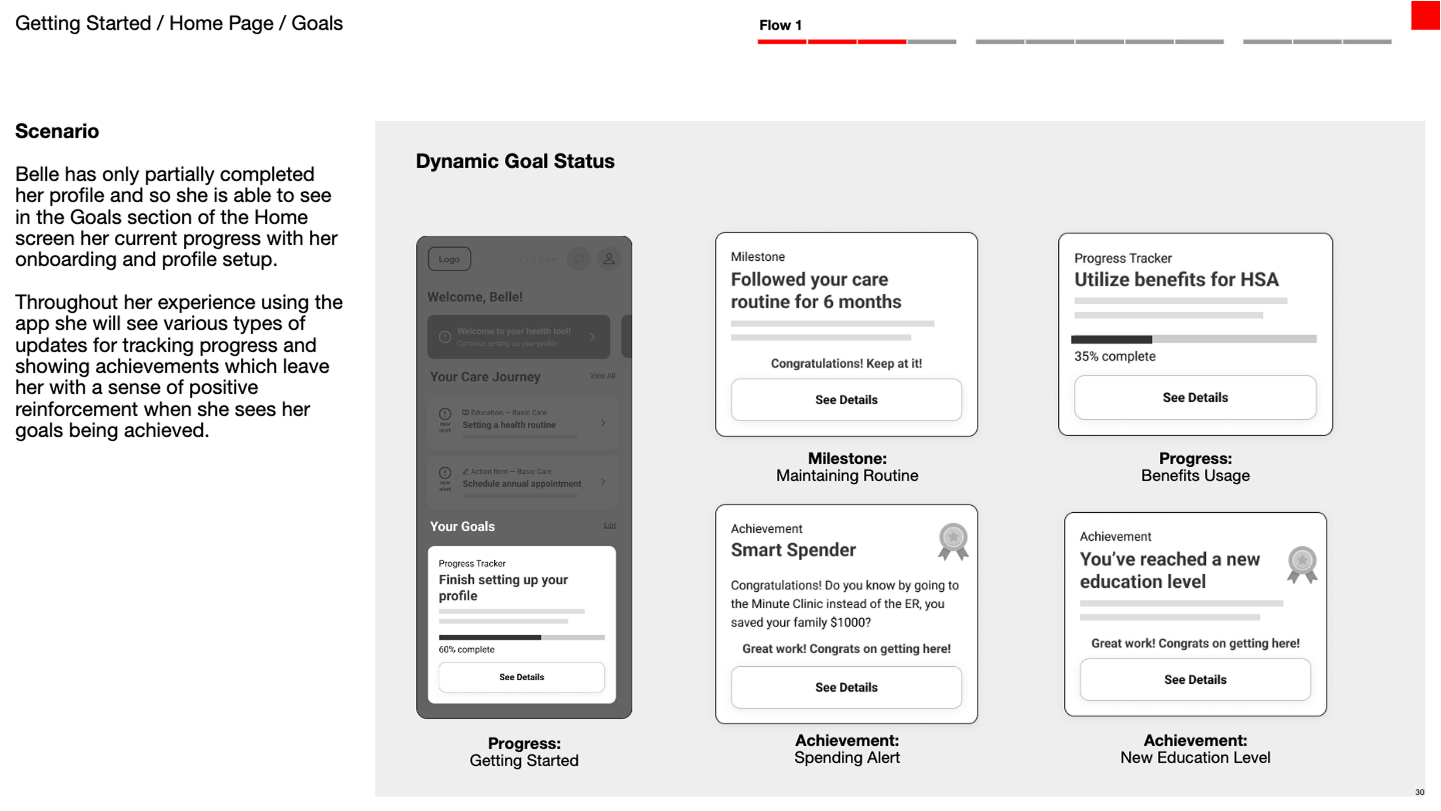Click the Find Care text in the phone header

click(538, 259)
